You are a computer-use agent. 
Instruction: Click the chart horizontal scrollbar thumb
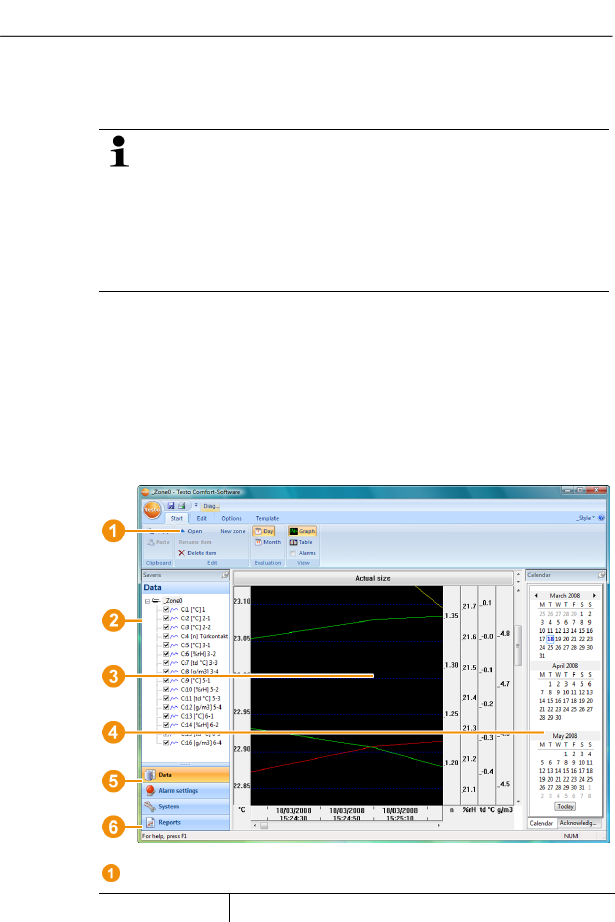pyautogui.click(x=264, y=826)
